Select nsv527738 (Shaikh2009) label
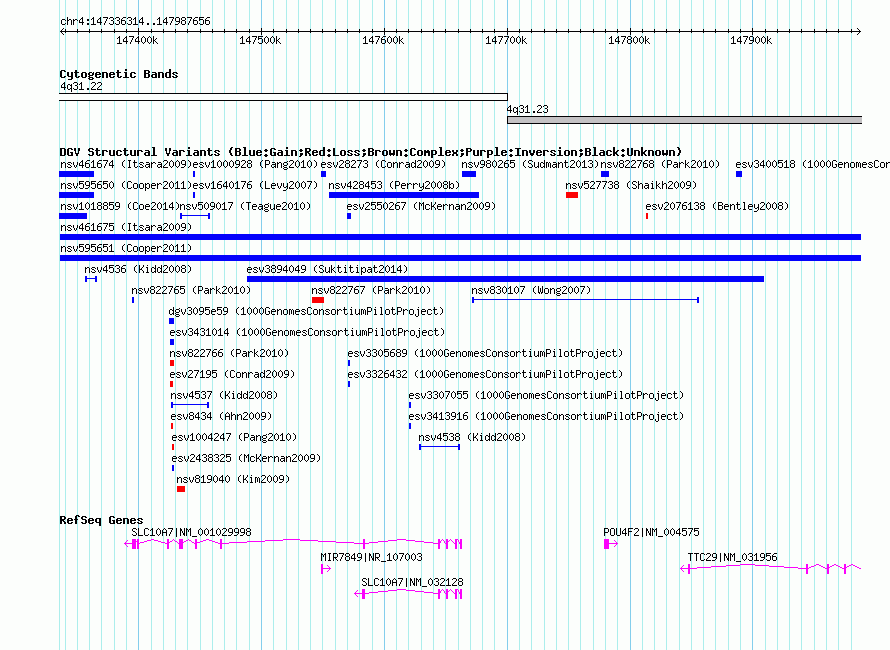 pos(631,186)
